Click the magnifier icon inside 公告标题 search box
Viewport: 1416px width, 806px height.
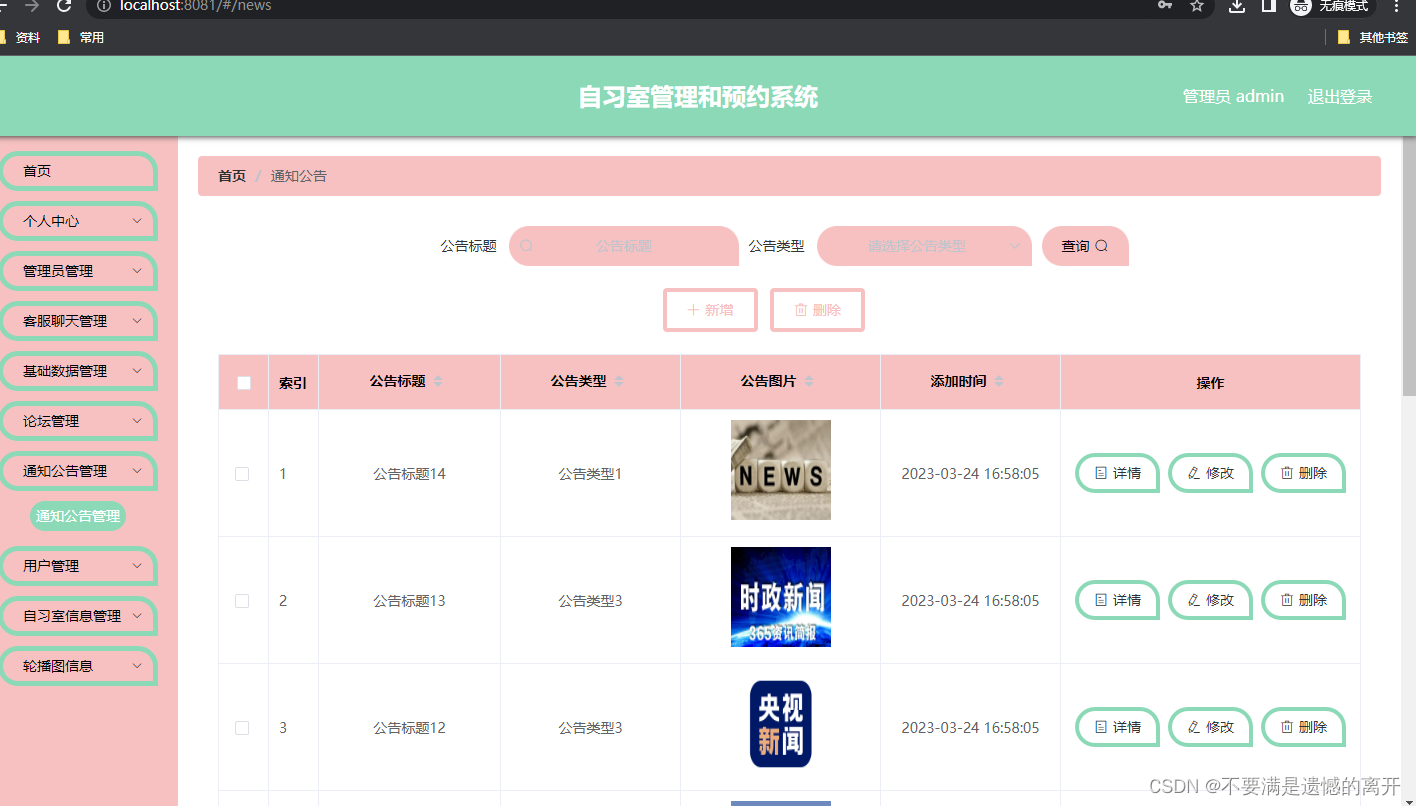(526, 245)
